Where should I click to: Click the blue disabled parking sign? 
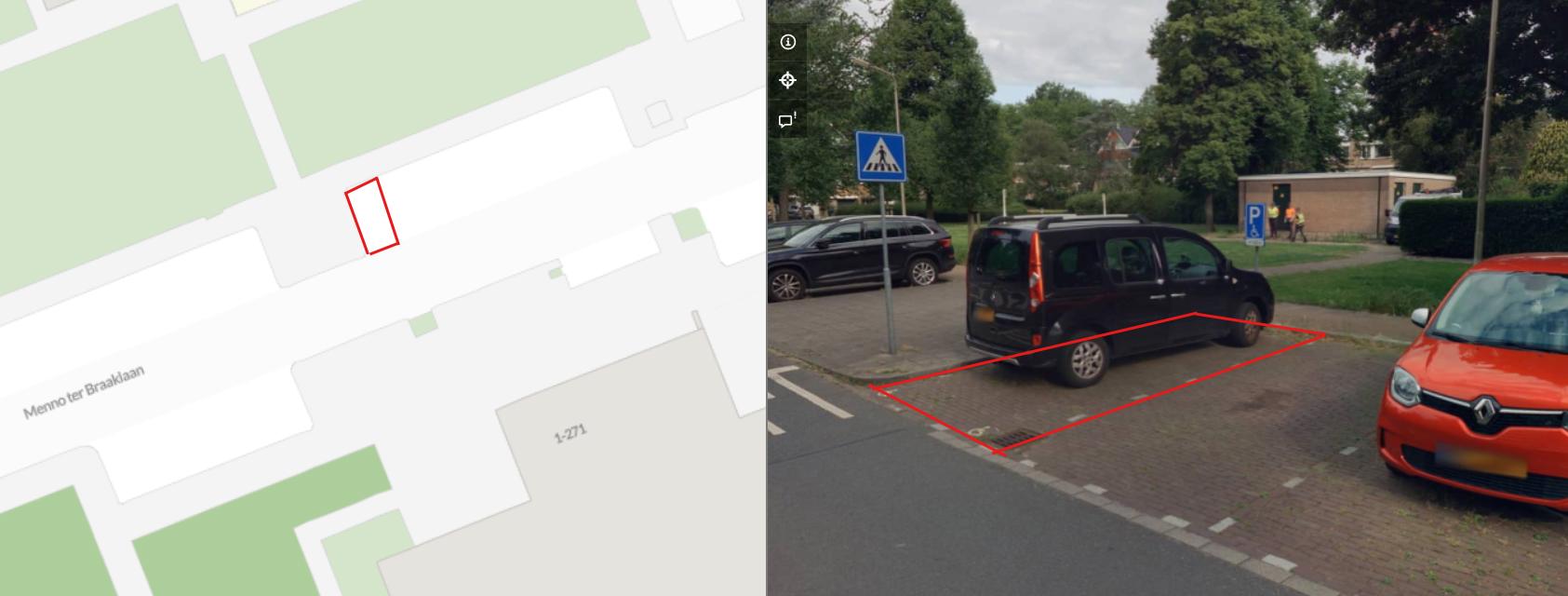coord(1255,224)
